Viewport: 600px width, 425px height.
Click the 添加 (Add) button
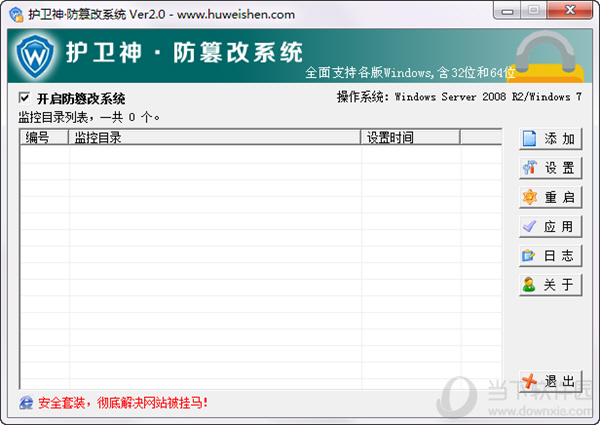(x=550, y=138)
